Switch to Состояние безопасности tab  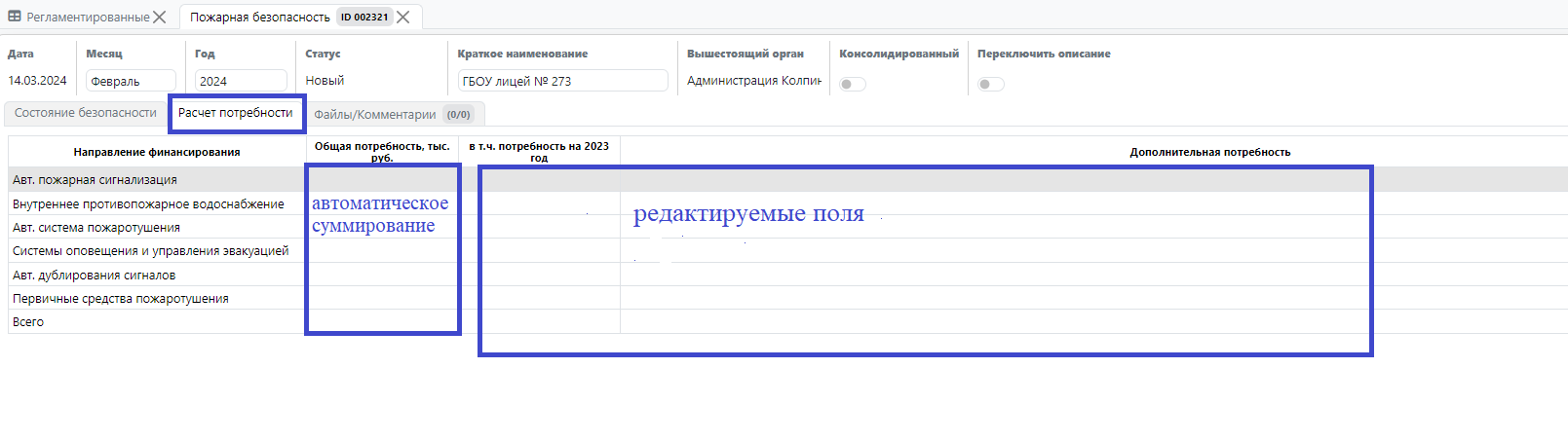[86, 113]
